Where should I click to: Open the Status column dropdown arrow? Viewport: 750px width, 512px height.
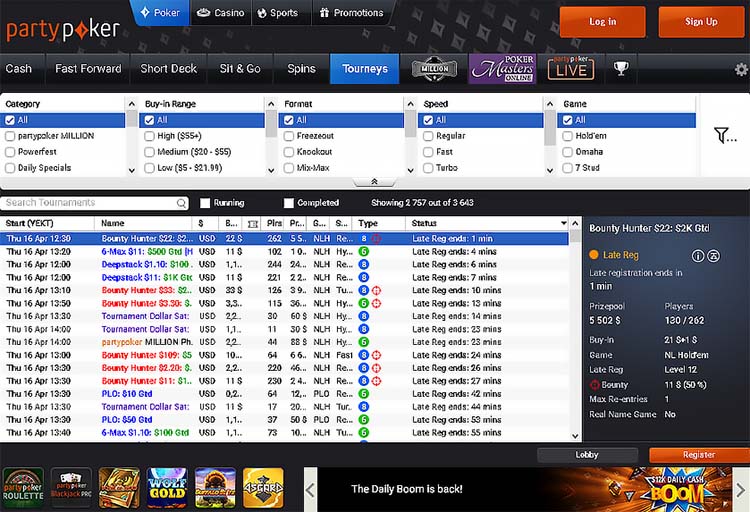point(563,223)
